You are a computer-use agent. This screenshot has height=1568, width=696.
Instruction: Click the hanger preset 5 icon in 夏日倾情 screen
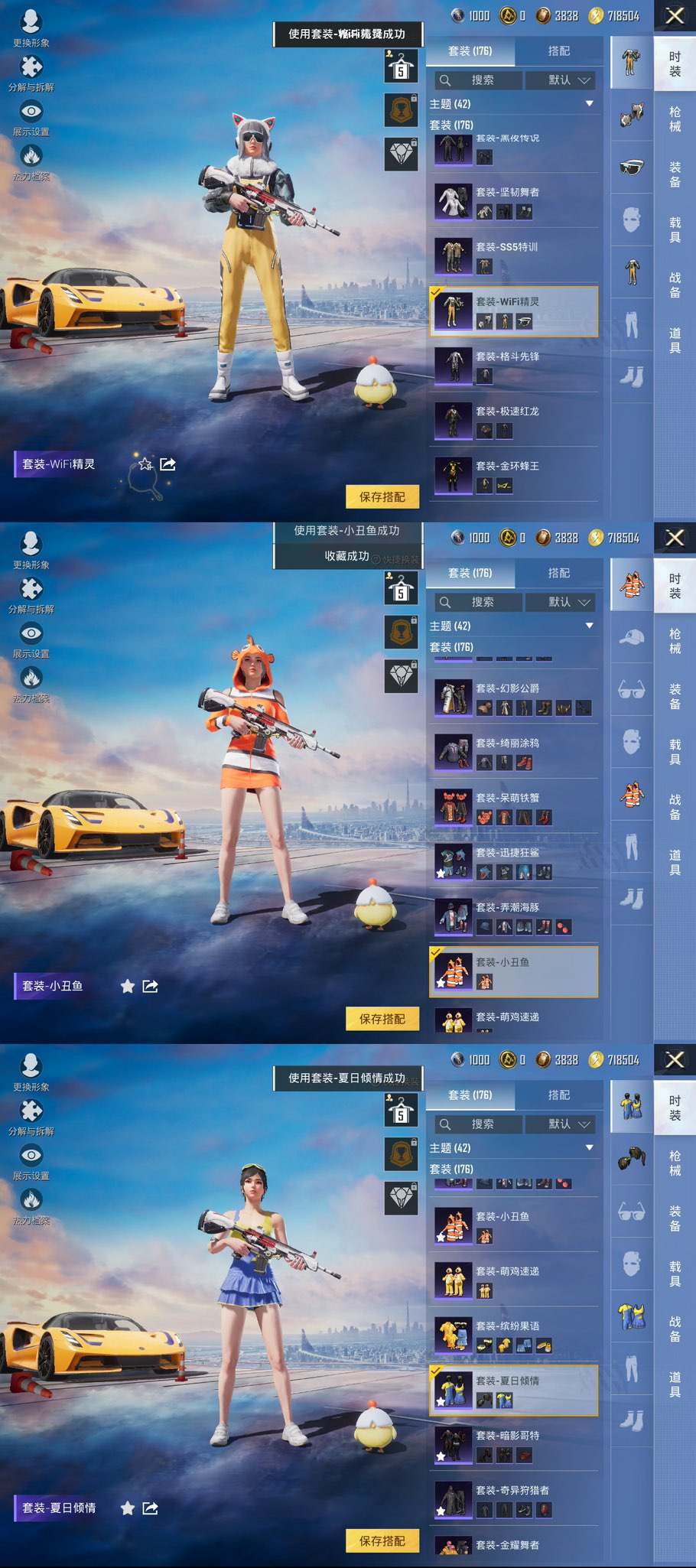tap(401, 1110)
